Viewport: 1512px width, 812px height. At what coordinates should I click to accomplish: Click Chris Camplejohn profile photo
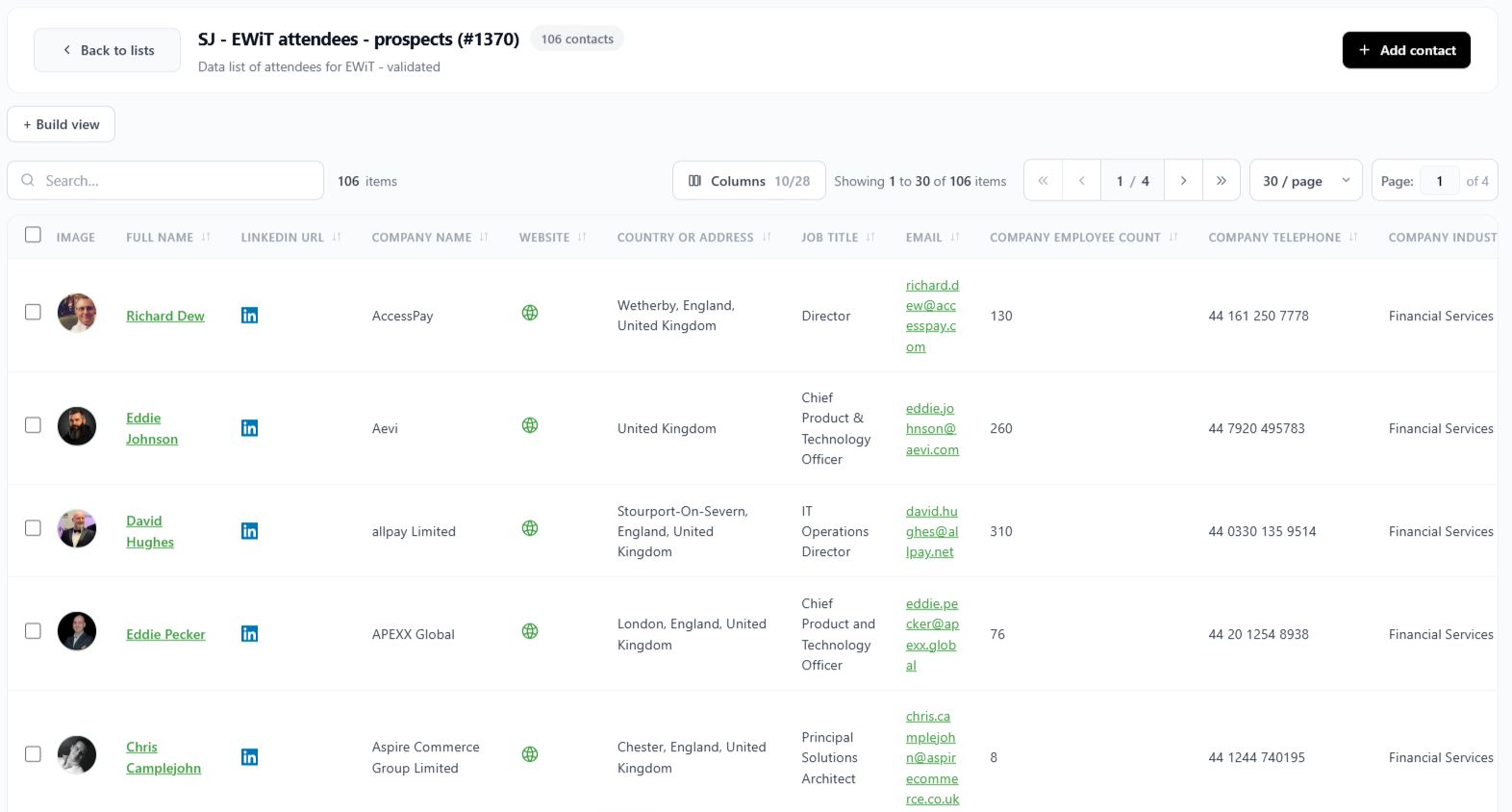77,755
